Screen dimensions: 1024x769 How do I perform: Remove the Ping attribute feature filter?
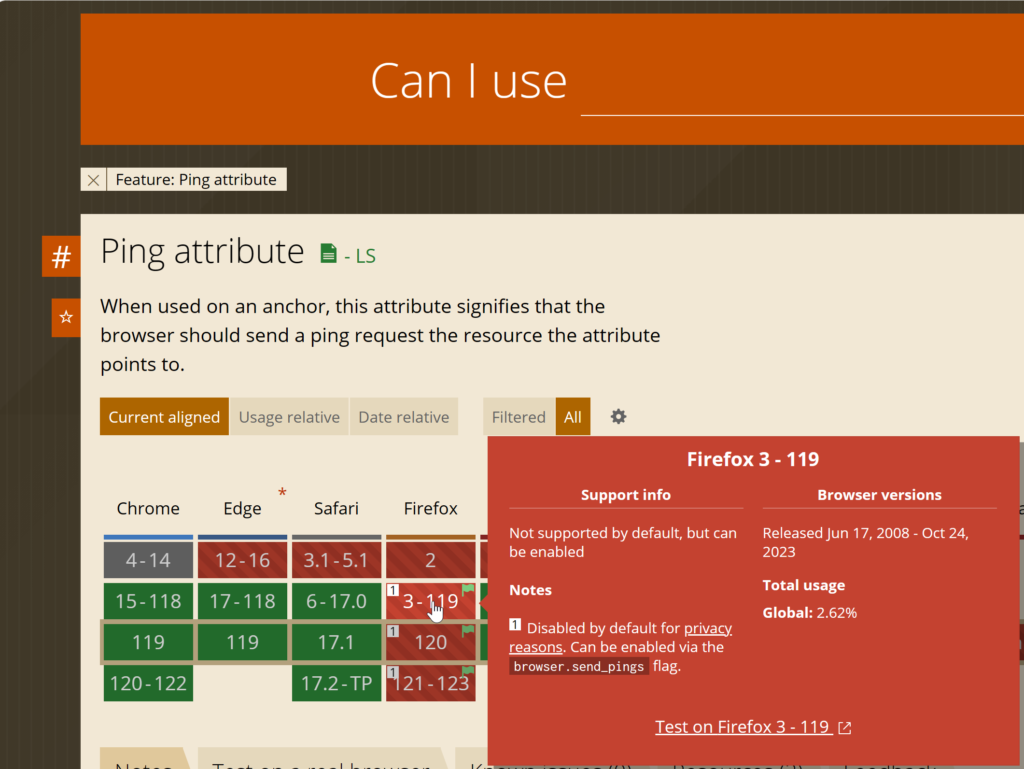(x=93, y=180)
